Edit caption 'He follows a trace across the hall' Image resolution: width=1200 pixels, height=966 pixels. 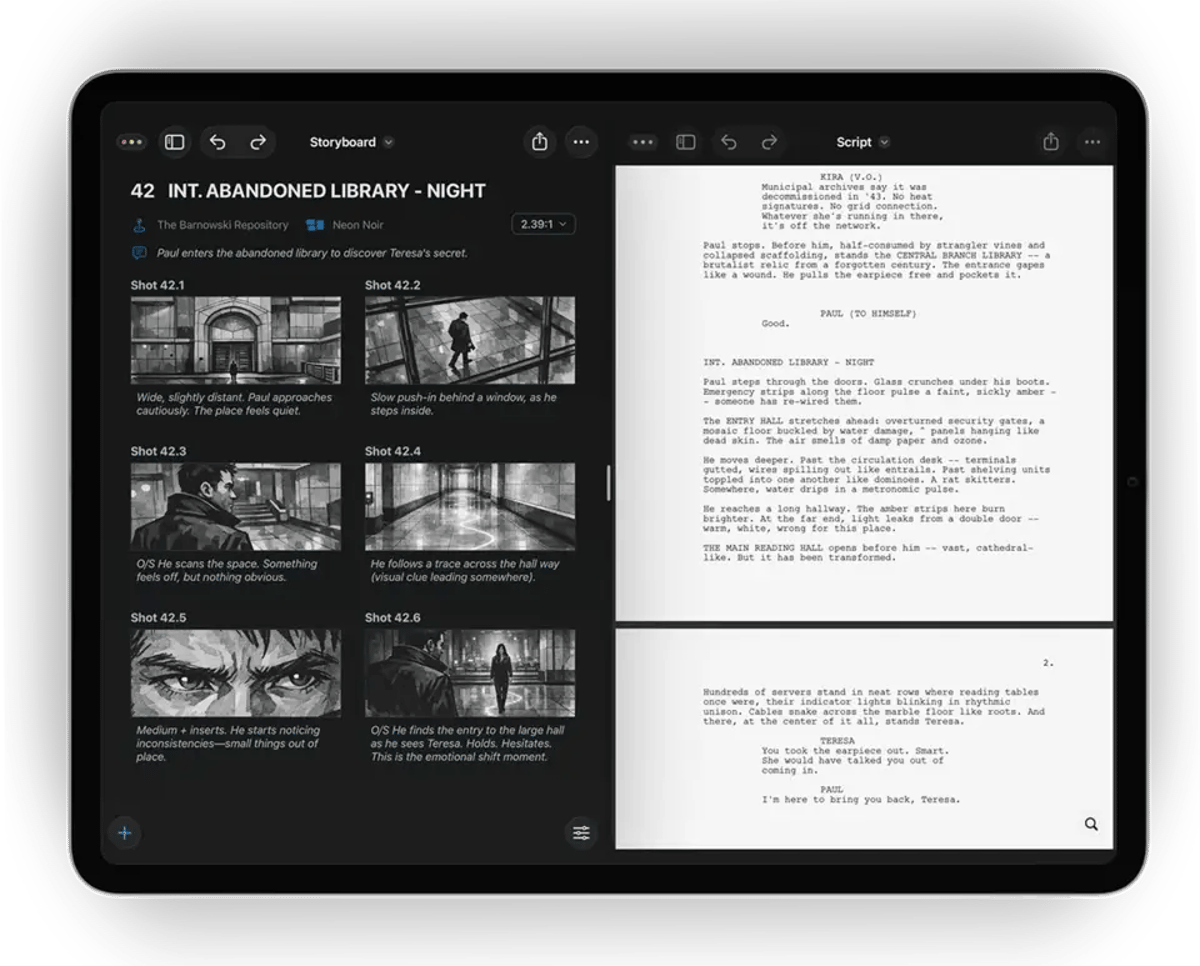point(465,570)
